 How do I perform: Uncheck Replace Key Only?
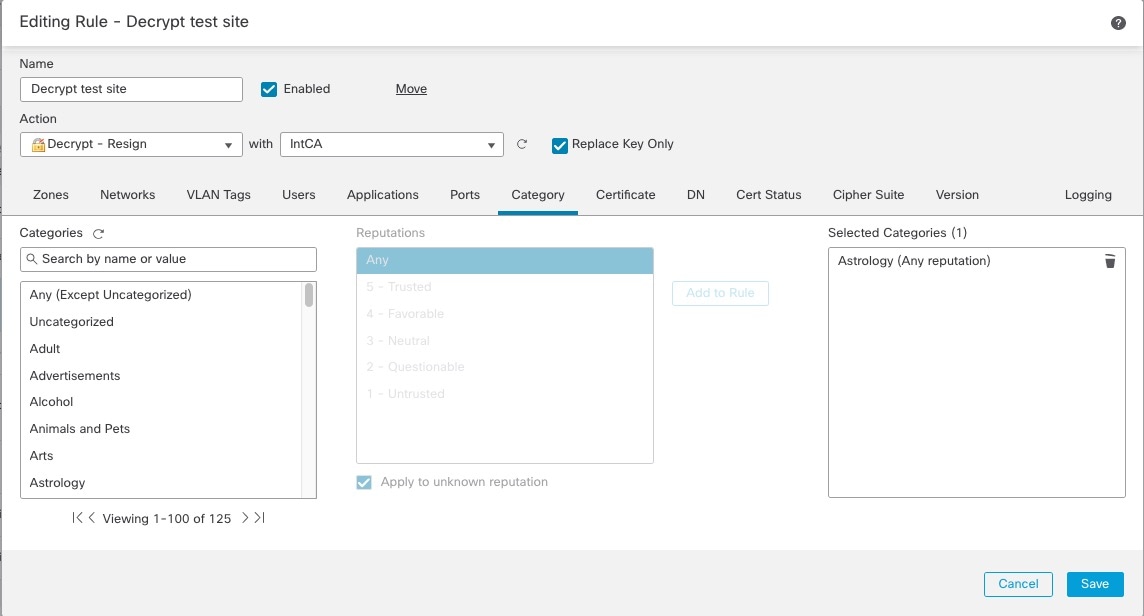tap(560, 145)
